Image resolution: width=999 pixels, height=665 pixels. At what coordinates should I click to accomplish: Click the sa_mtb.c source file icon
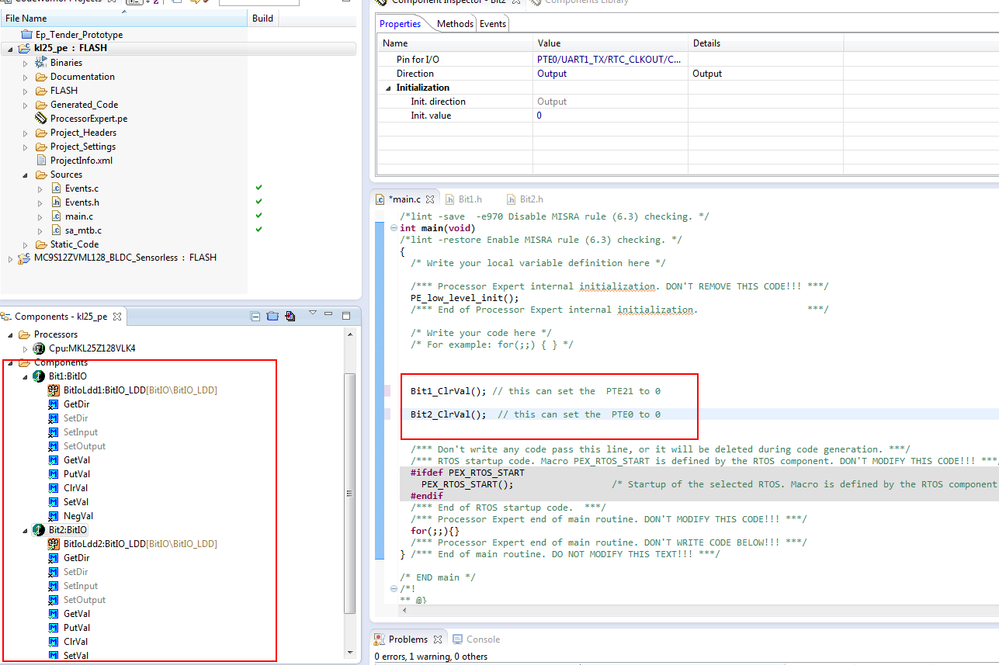(56, 231)
